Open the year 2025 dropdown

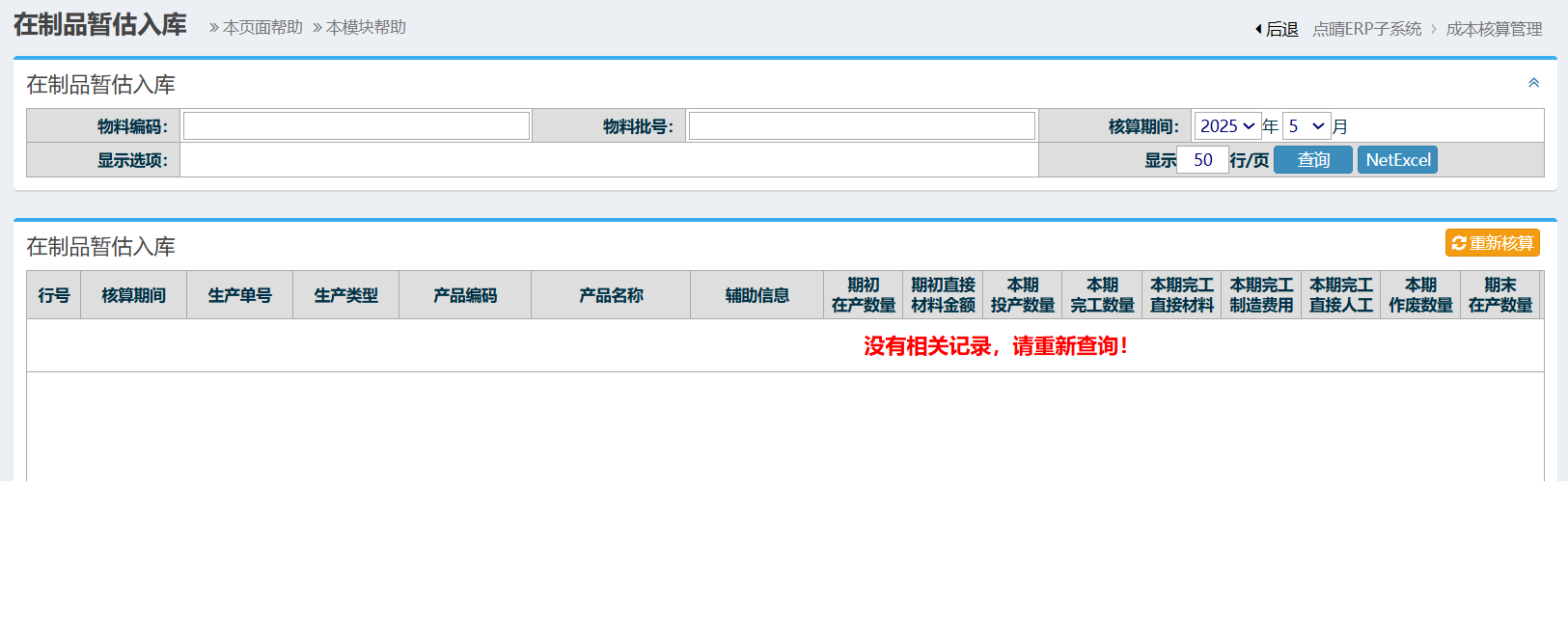pos(1227,126)
